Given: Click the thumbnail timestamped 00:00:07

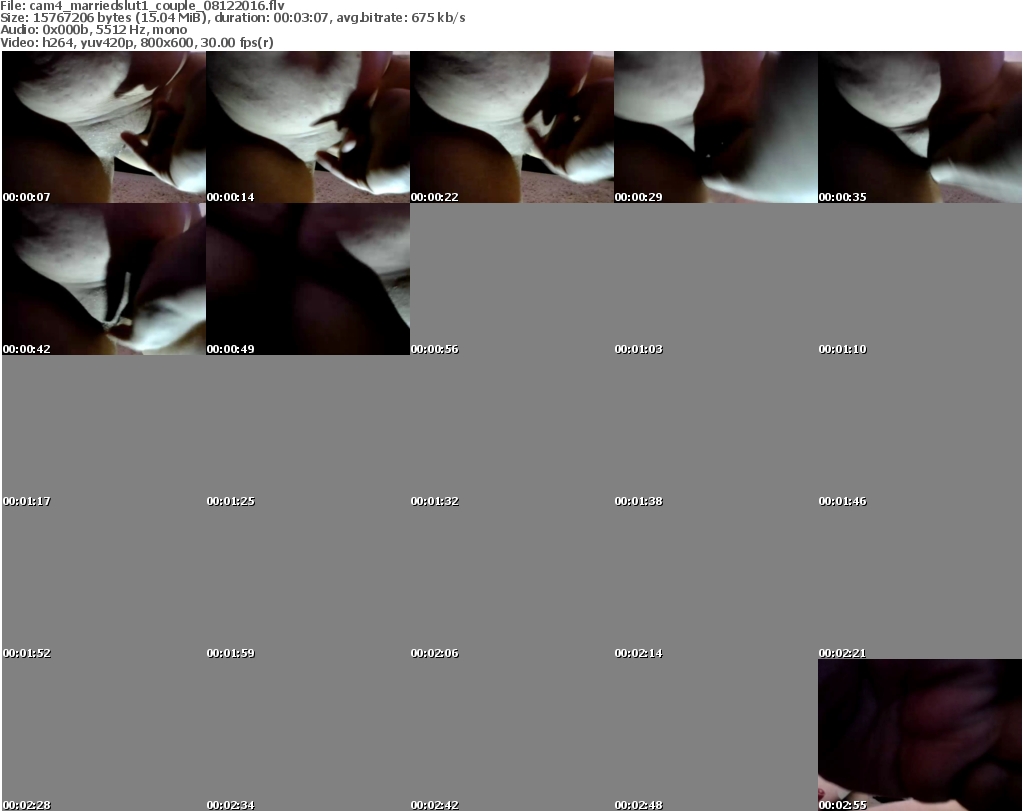Looking at the screenshot, I should point(104,127).
